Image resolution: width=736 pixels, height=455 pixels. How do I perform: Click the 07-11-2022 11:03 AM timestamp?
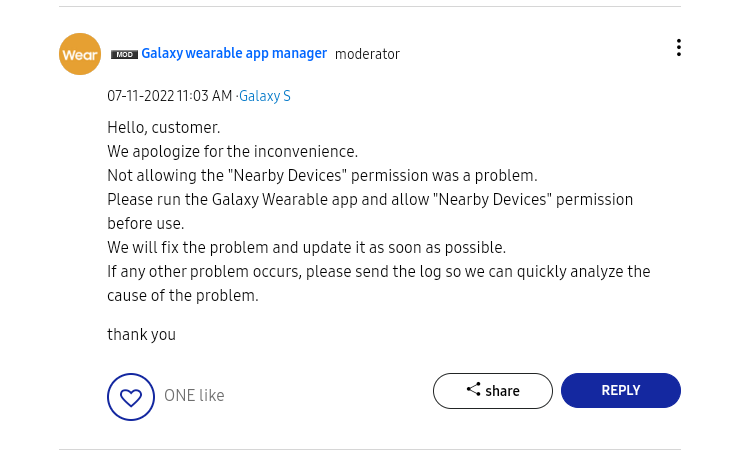point(169,96)
